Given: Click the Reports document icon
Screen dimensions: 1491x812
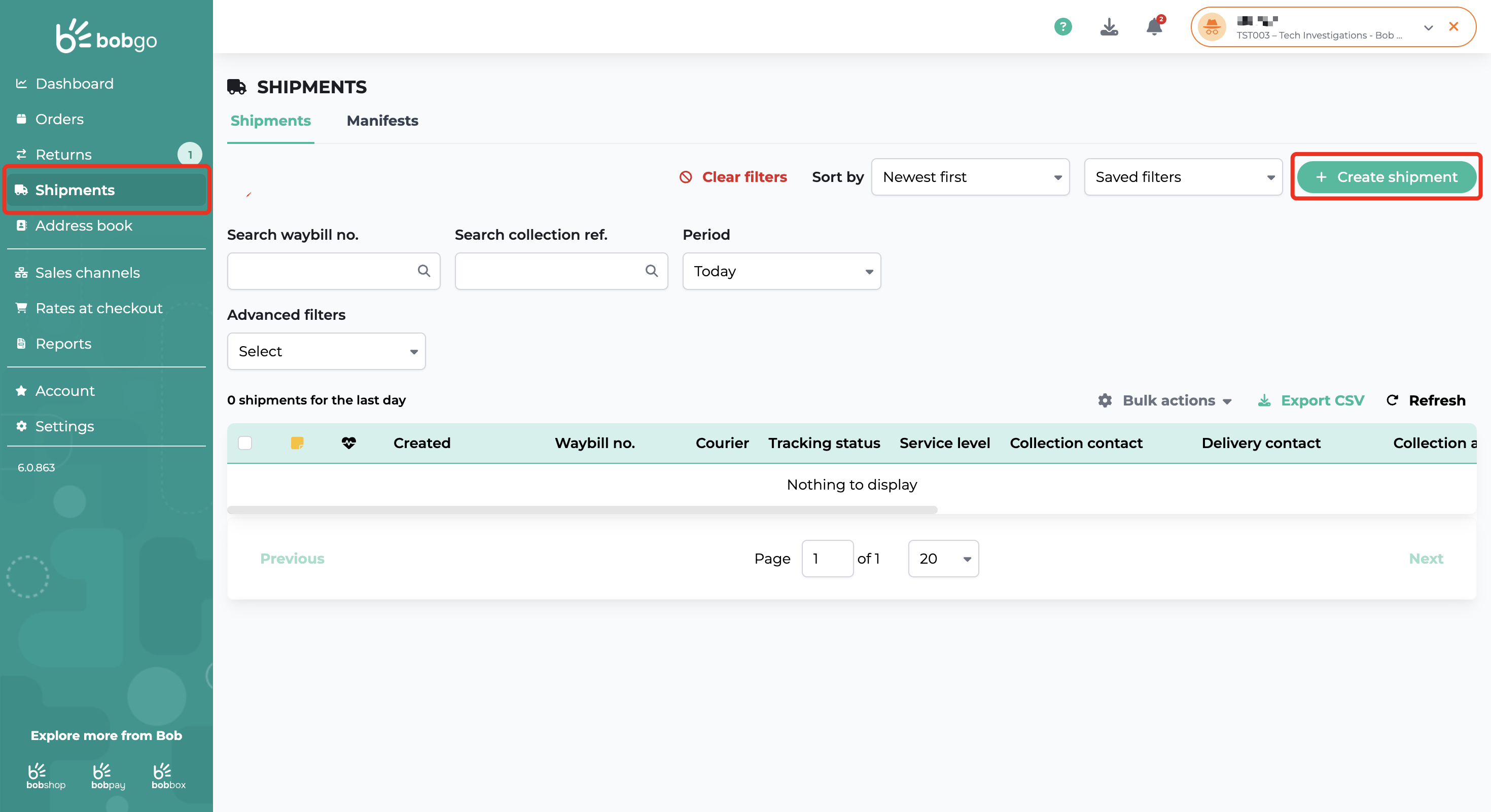Looking at the screenshot, I should click(x=21, y=344).
